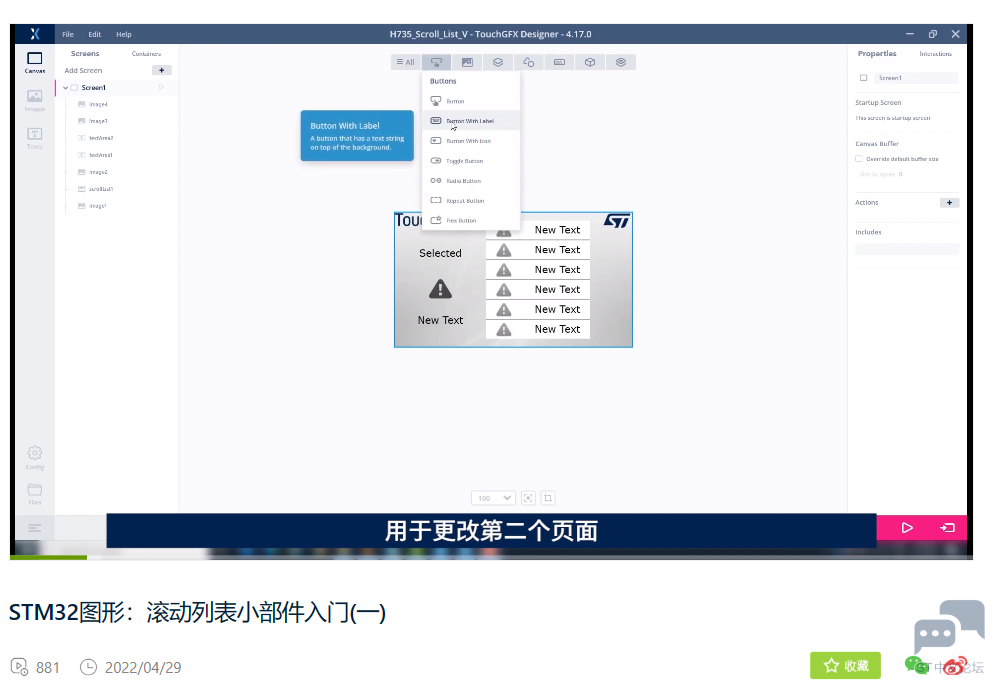Run on target with pink arrow button
993x683 pixels.
(x=947, y=528)
